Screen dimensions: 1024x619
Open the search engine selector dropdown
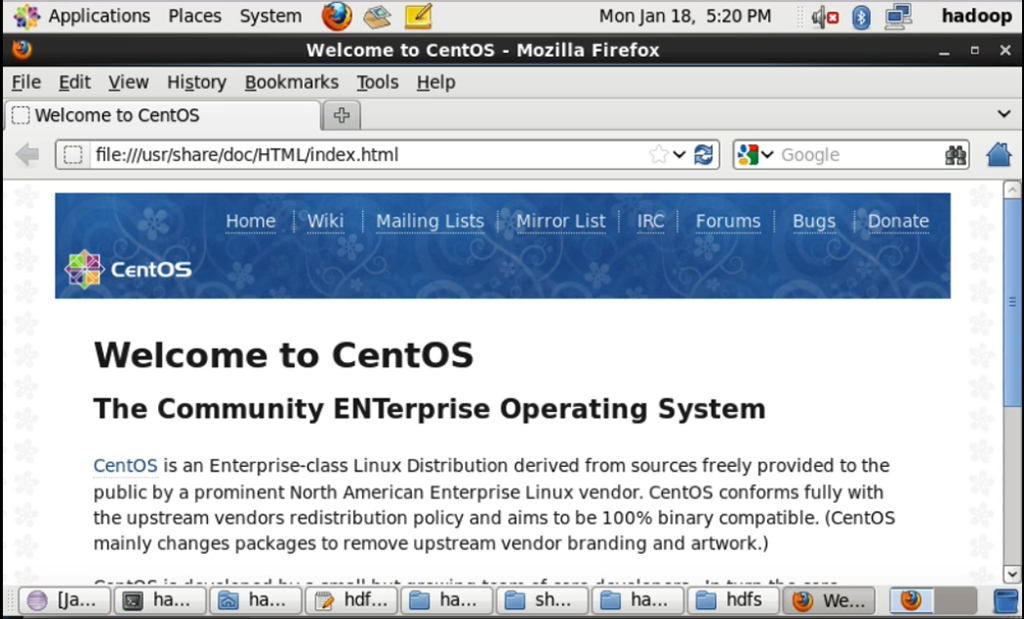[x=755, y=155]
